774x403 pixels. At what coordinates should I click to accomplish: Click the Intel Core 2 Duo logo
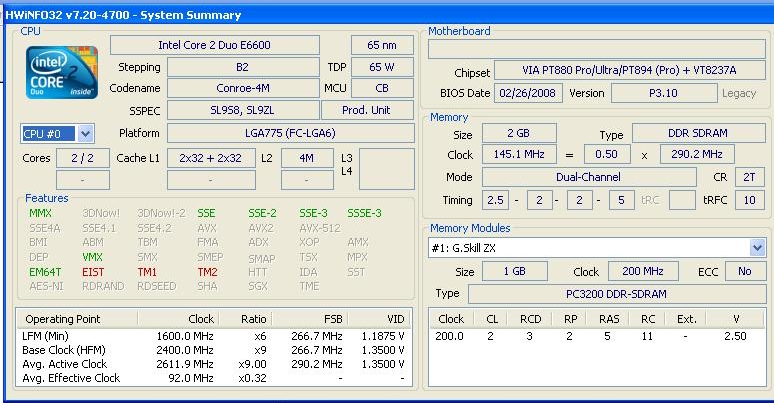(x=62, y=73)
